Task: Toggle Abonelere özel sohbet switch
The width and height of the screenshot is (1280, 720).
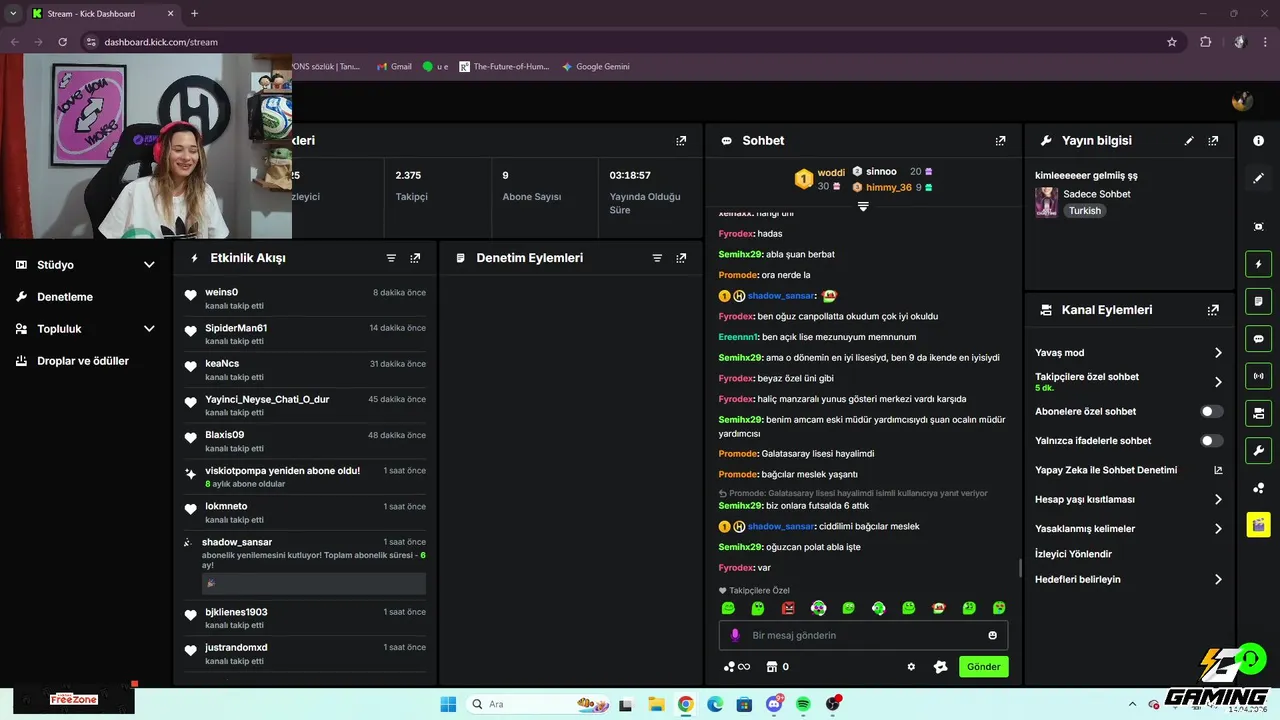Action: pyautogui.click(x=1211, y=411)
